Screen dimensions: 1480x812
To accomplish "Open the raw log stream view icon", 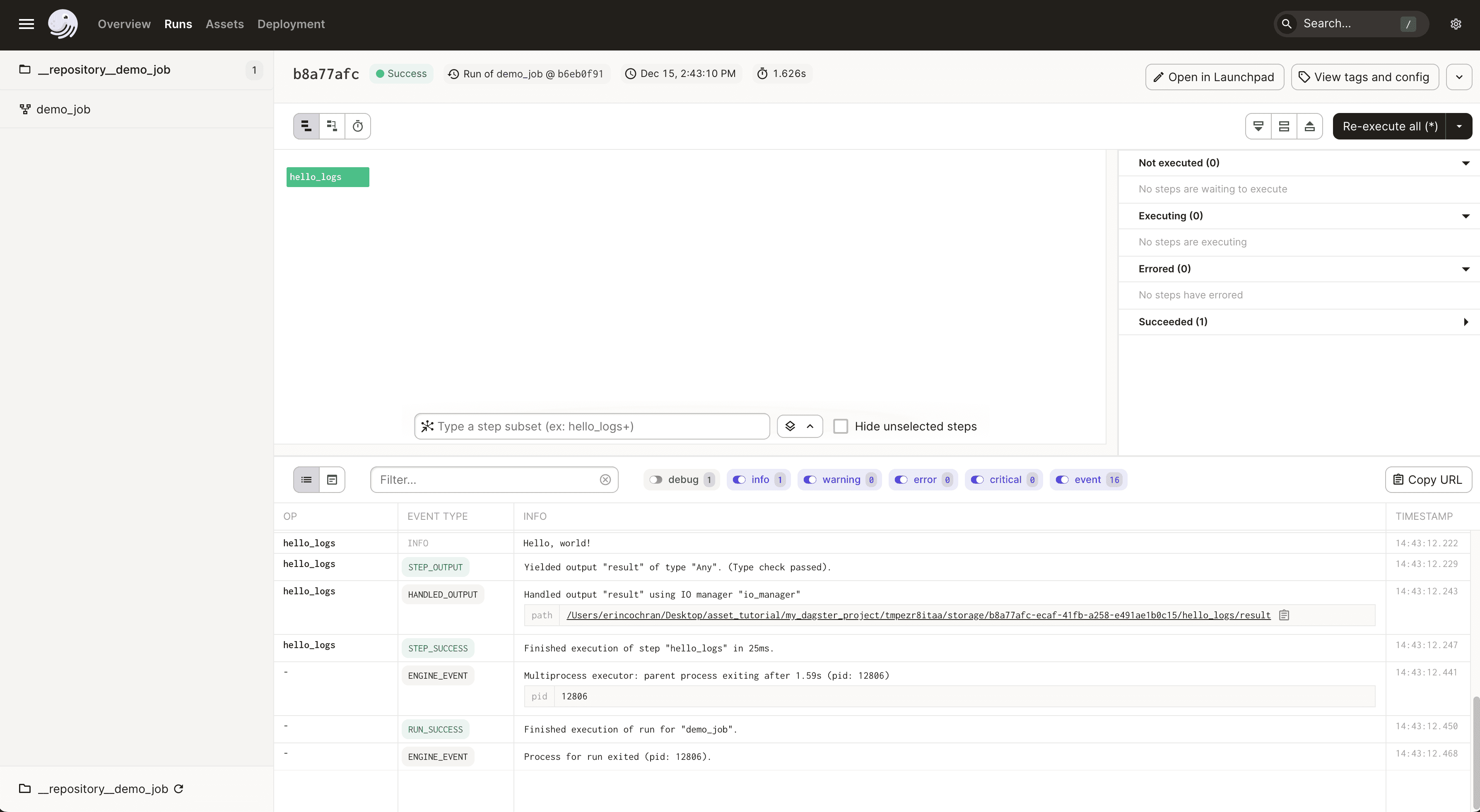I will coord(332,480).
